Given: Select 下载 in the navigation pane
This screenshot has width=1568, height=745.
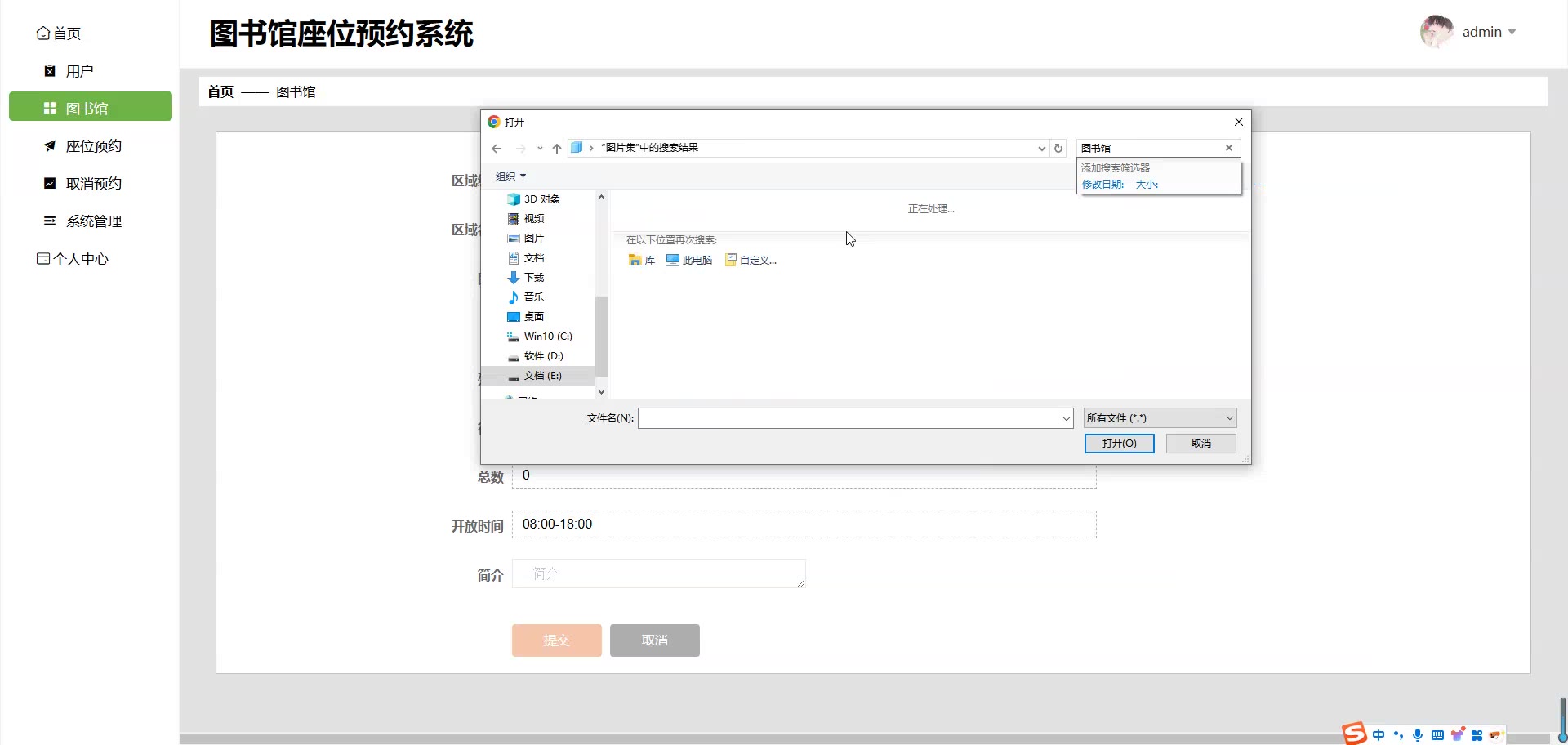Looking at the screenshot, I should [x=526, y=278].
